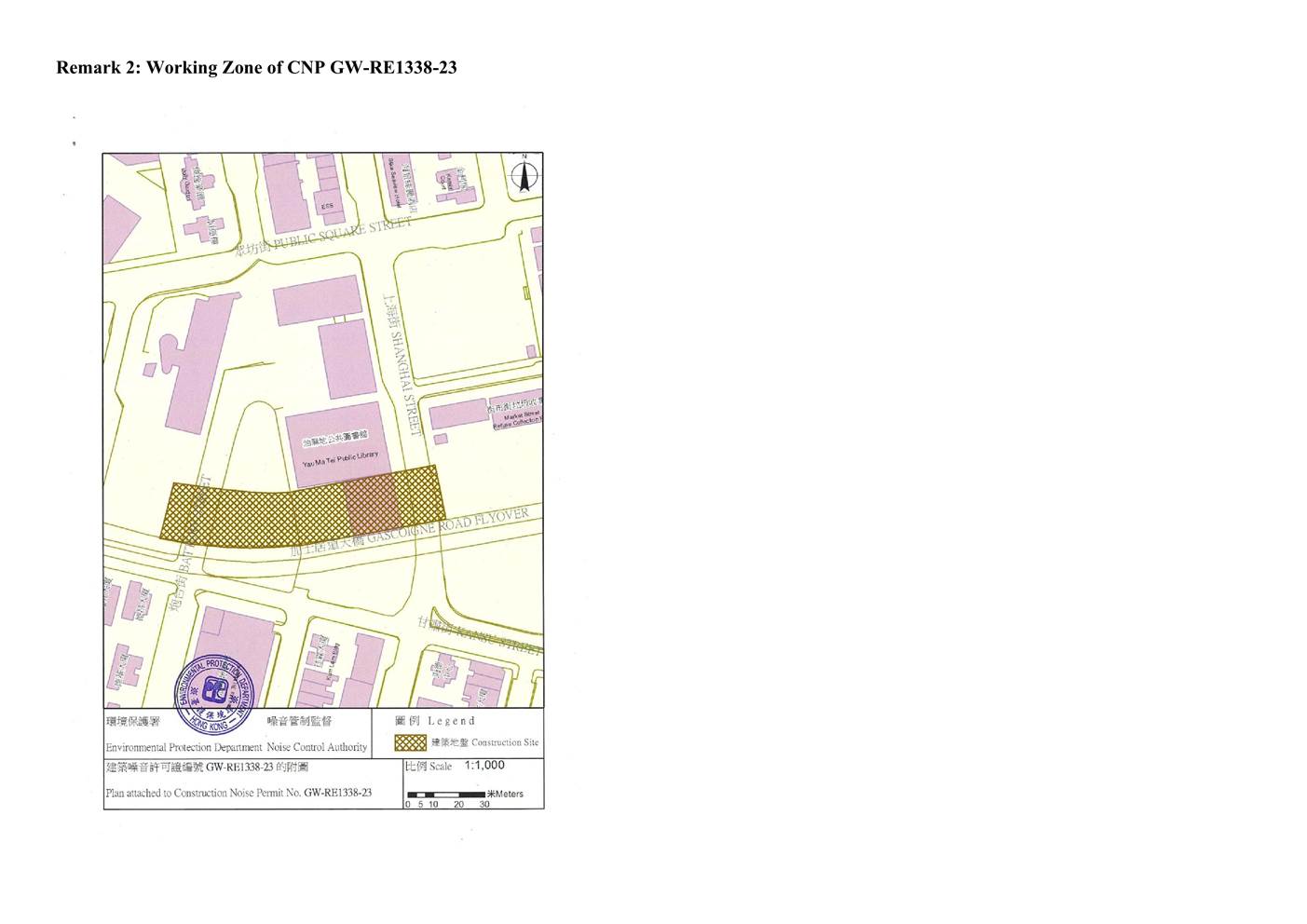Click the Kansu Street label

point(480,635)
